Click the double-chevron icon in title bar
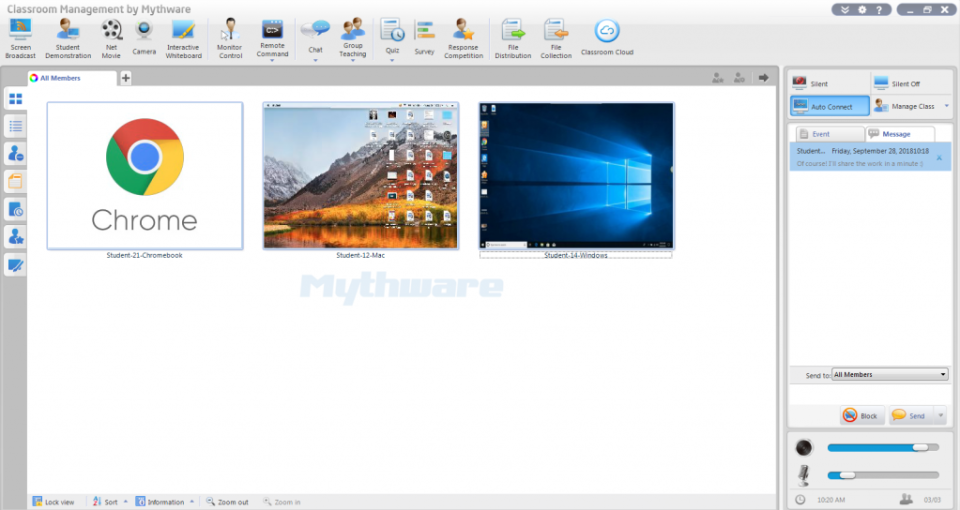960x510 pixels. (845, 10)
